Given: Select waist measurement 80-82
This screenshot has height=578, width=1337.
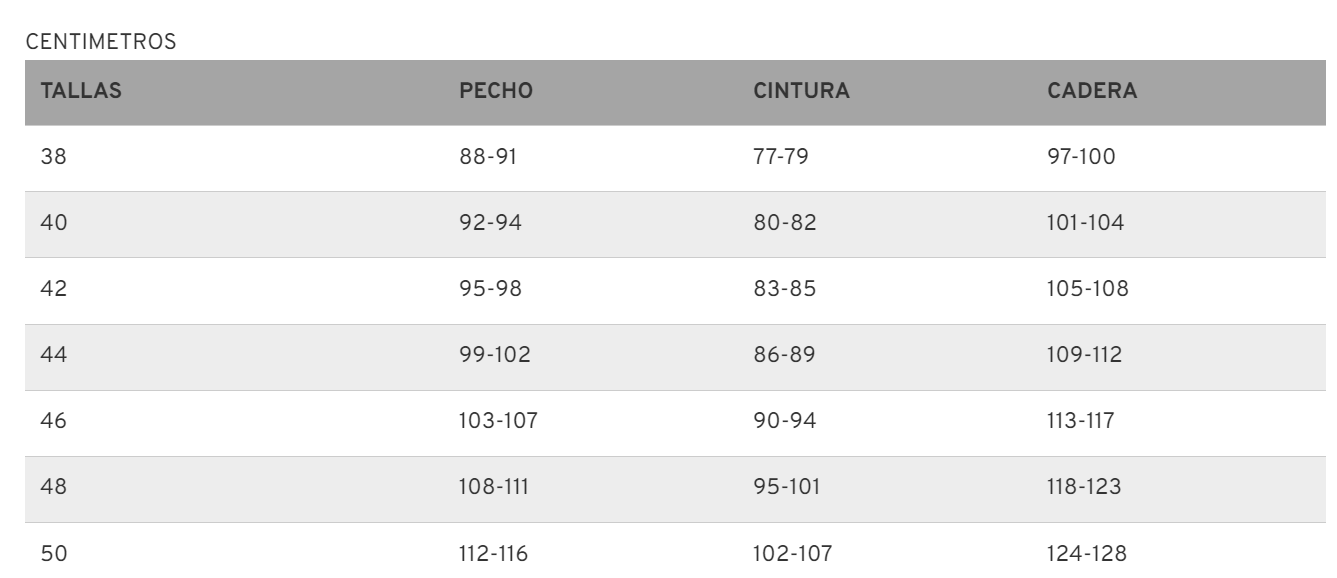Looking at the screenshot, I should click(x=784, y=224).
